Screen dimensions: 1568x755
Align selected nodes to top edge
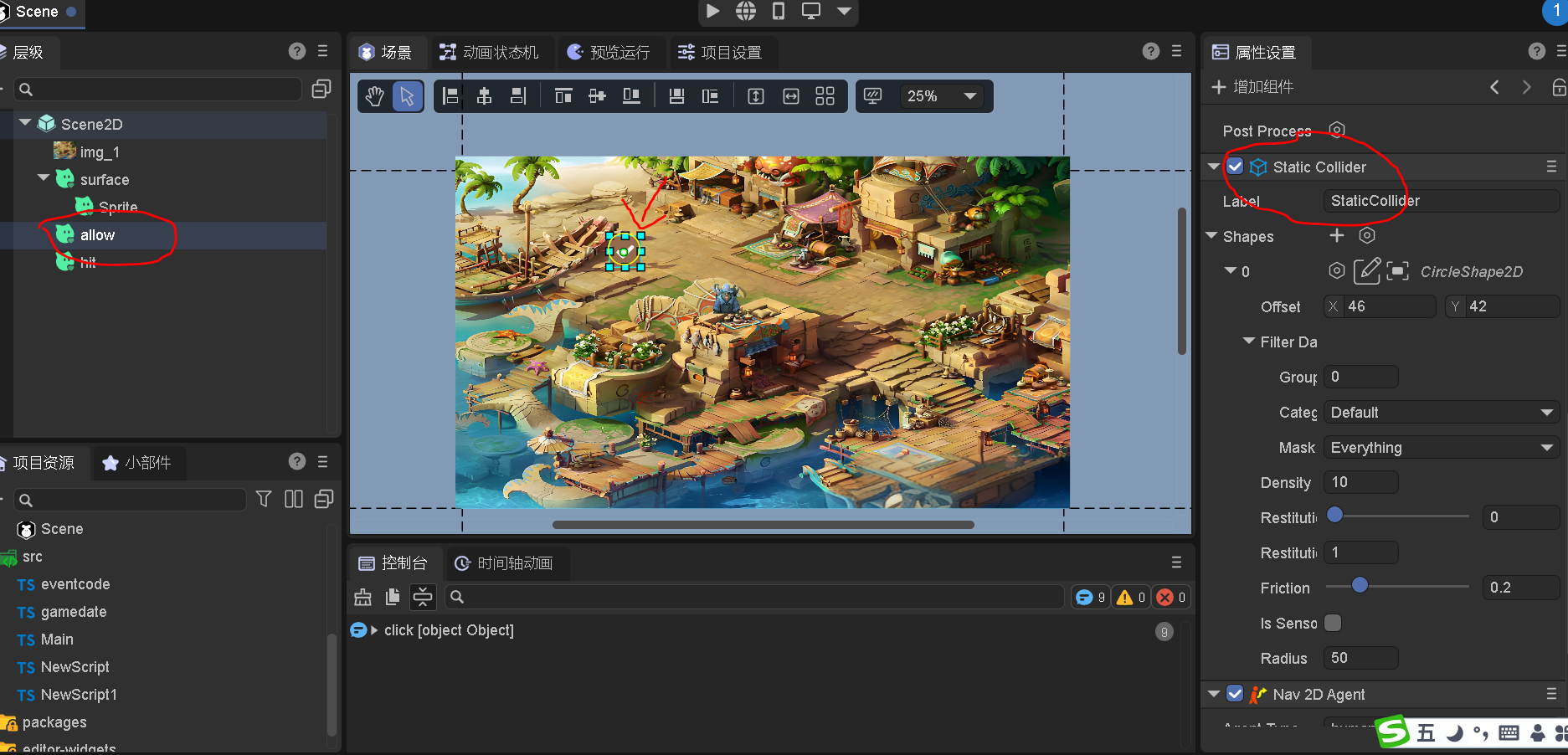(563, 96)
